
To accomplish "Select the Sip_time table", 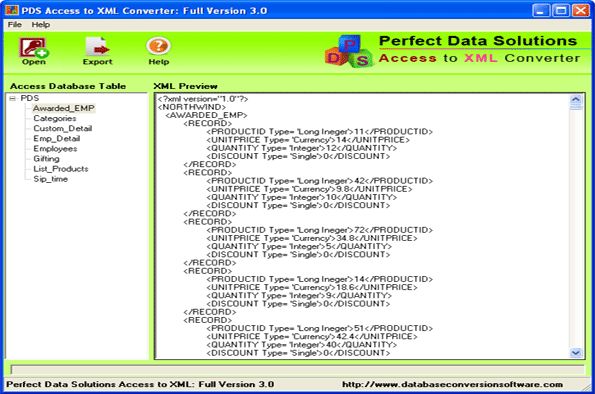I will [x=50, y=179].
